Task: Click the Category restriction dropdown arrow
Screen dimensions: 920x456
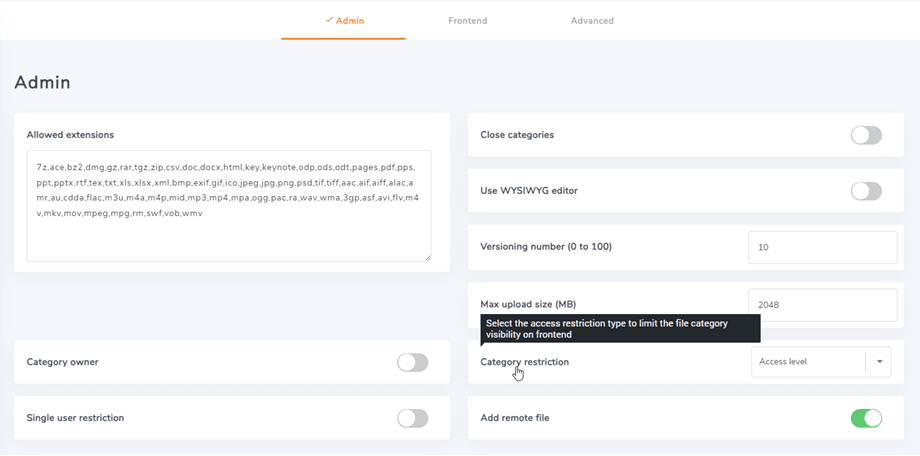Action: tap(880, 362)
